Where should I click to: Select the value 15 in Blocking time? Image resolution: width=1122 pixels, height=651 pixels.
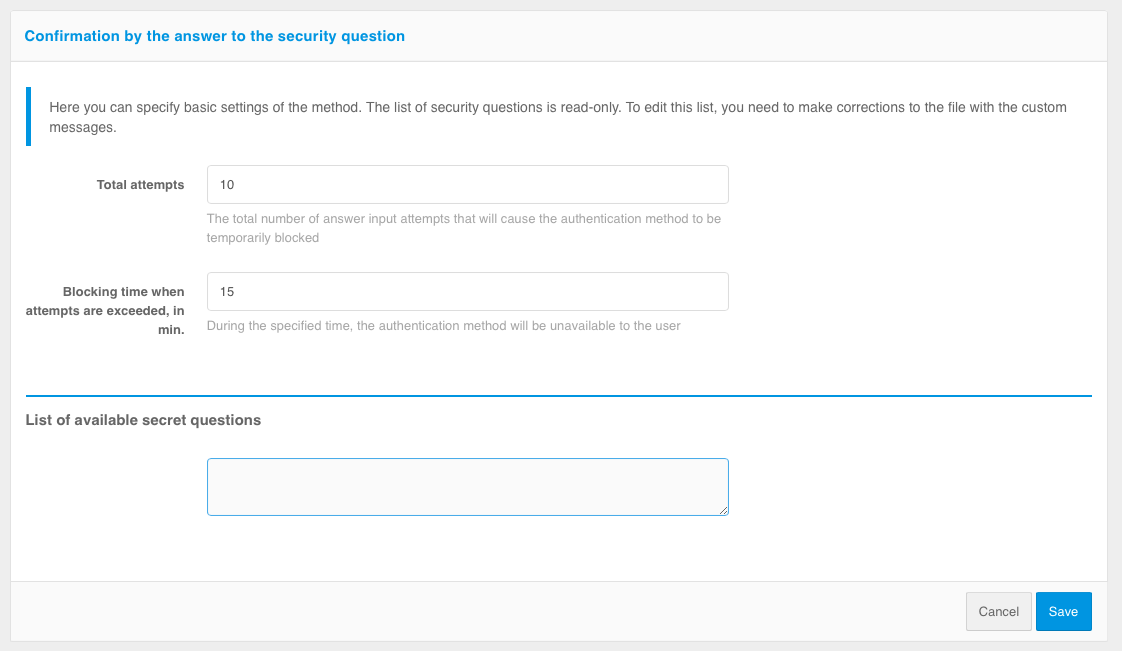(227, 292)
